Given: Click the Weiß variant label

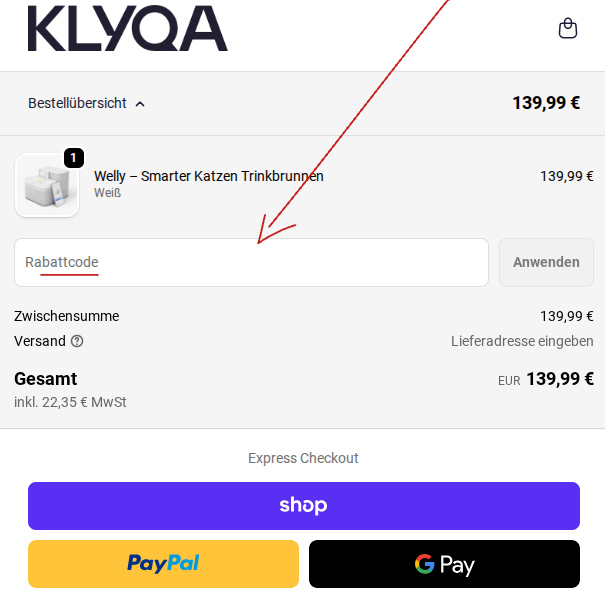Looking at the screenshot, I should pos(108,193).
